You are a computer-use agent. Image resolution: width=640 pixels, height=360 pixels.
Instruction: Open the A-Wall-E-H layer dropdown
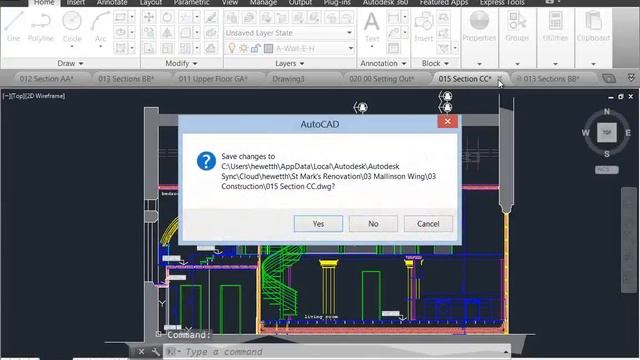(313, 49)
